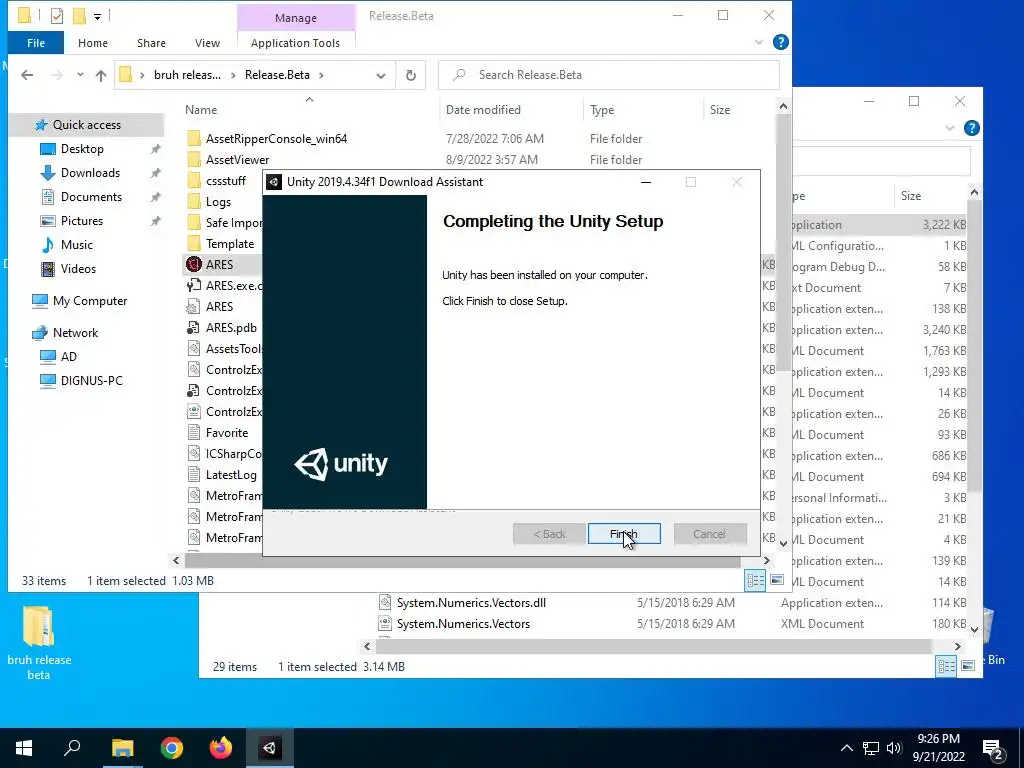The width and height of the screenshot is (1024, 768).
Task: Select the ARES.pdb file
Action: [231, 328]
